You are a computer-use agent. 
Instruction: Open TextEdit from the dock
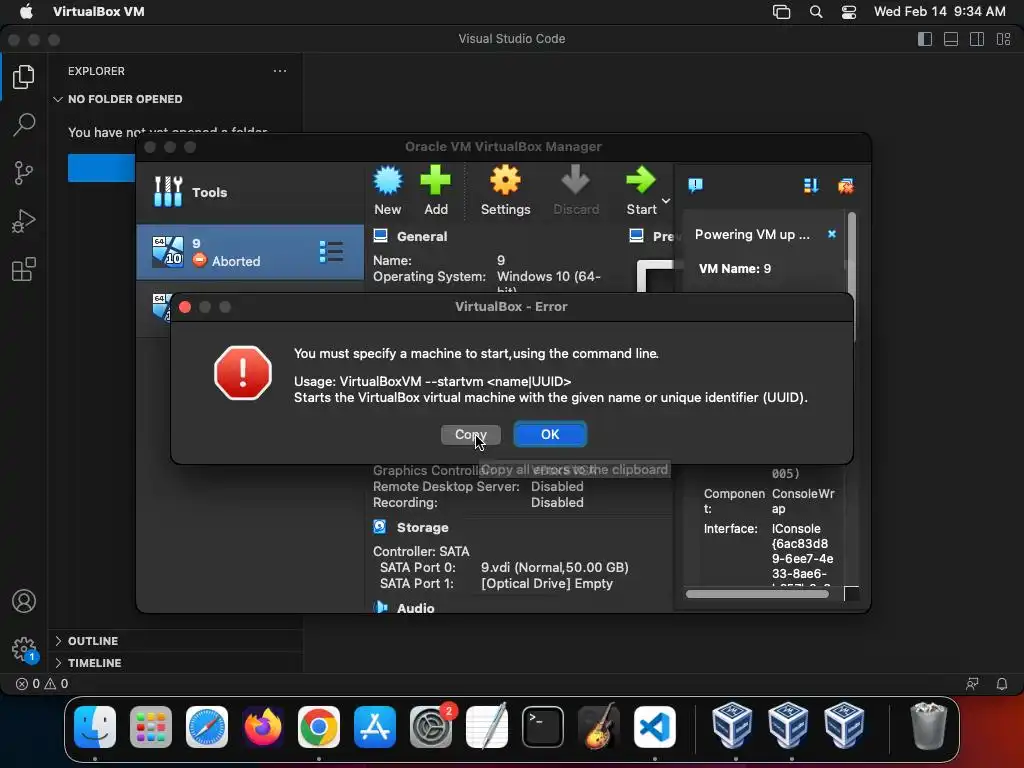point(487,727)
